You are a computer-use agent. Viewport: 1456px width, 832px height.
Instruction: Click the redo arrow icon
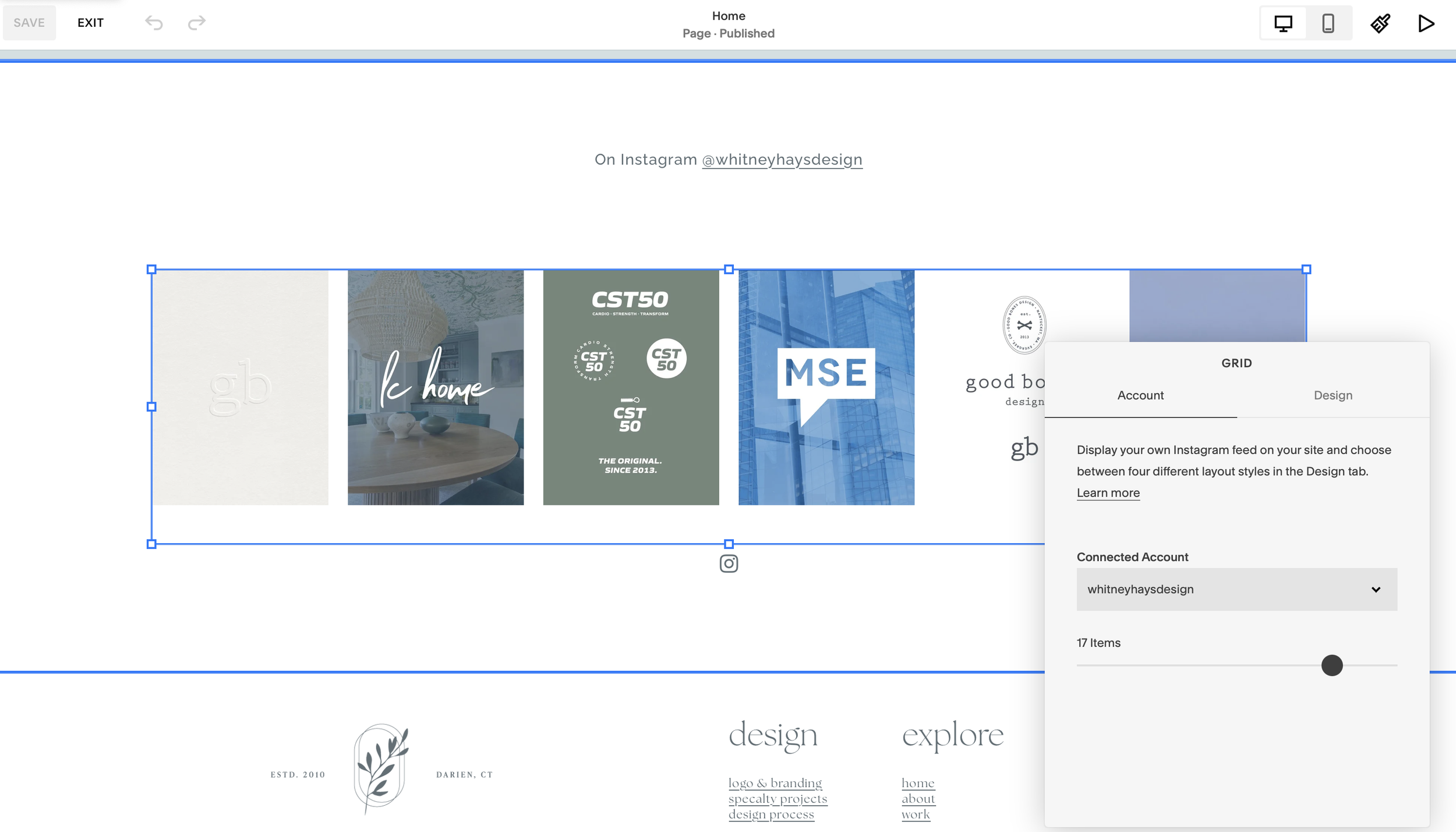tap(197, 23)
